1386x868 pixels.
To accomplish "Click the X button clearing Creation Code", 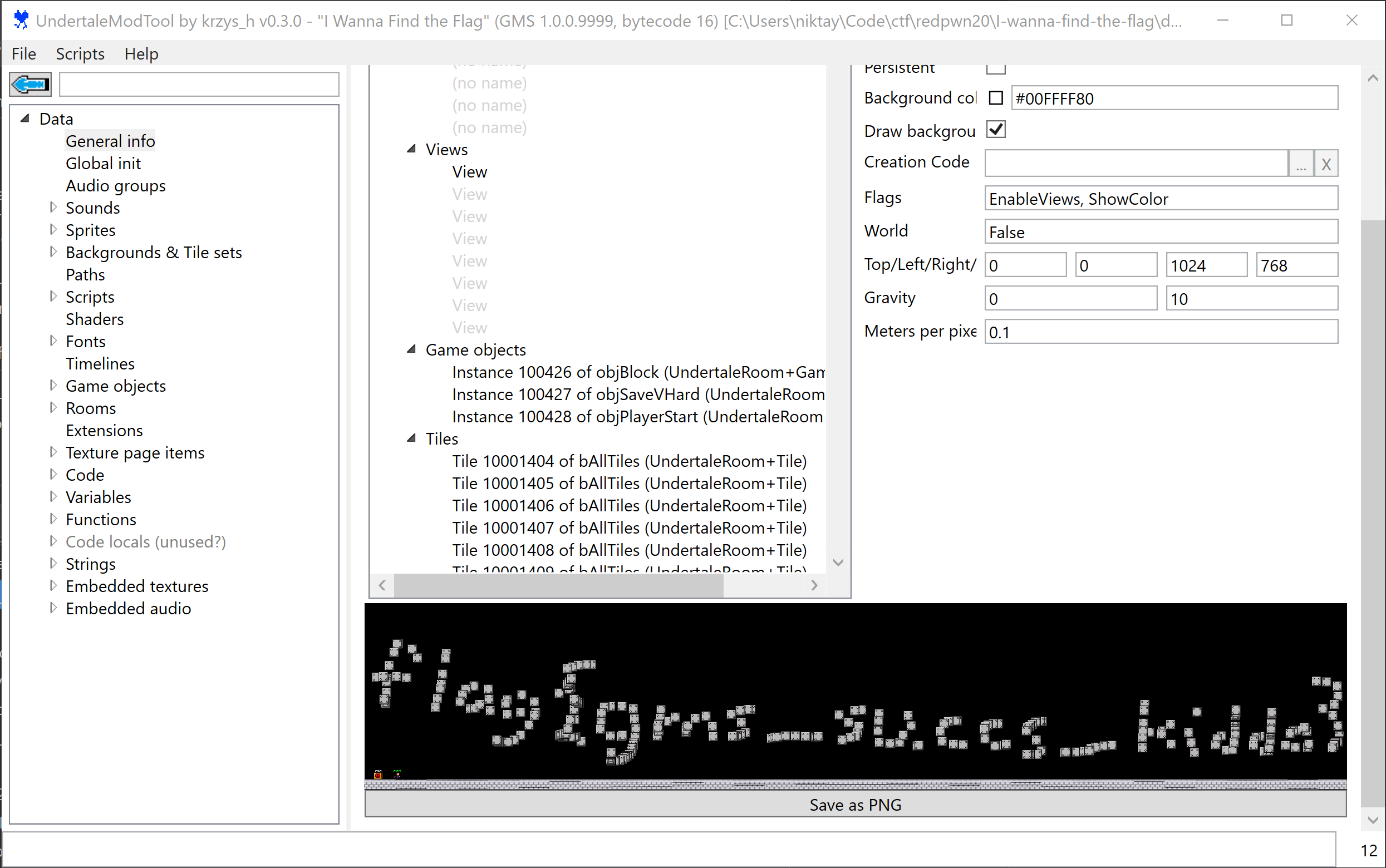I will [x=1326, y=164].
